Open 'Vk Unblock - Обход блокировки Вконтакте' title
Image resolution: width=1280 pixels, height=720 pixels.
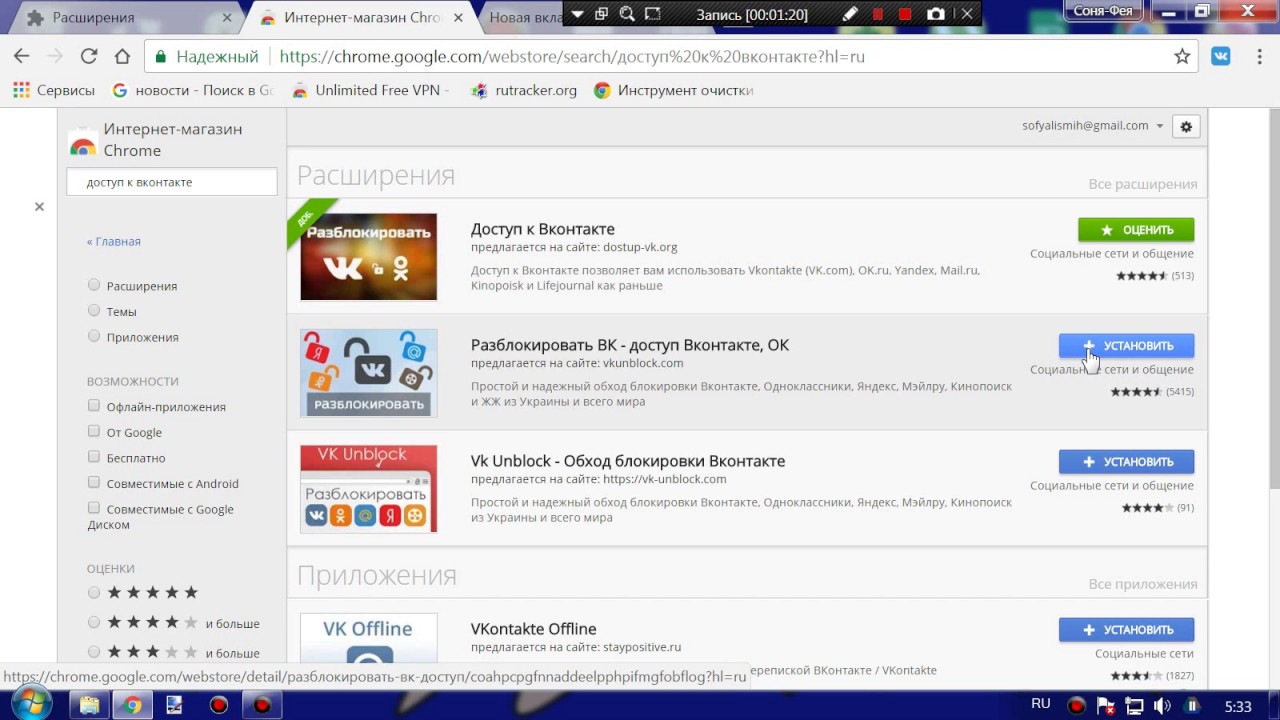point(628,461)
